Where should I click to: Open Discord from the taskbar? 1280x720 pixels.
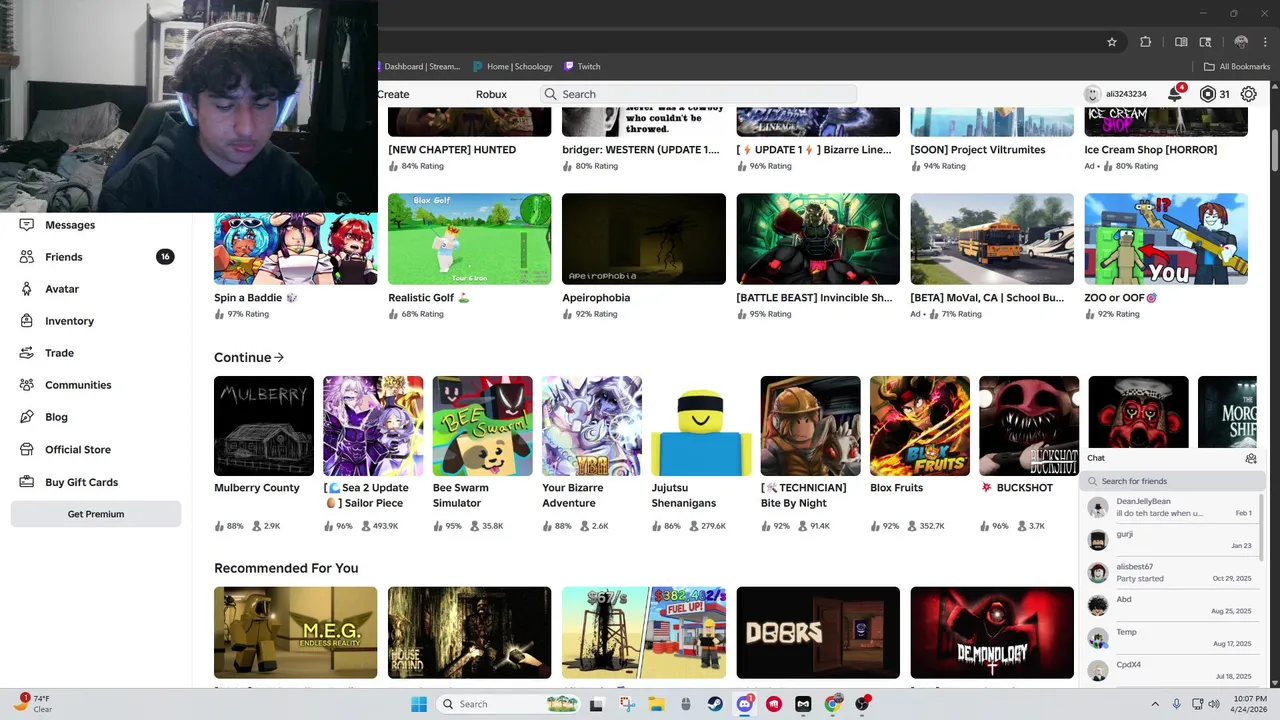(x=744, y=704)
